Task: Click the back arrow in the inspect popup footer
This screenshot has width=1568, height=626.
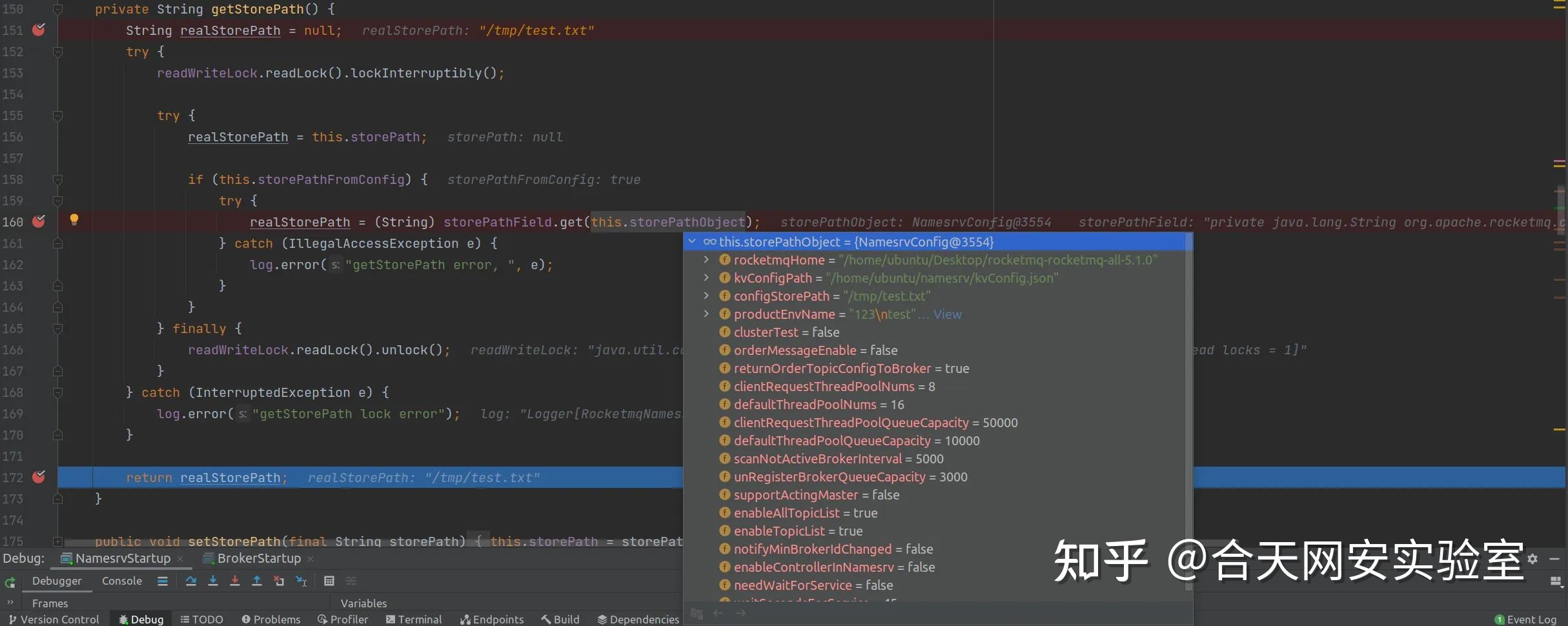Action: pos(718,613)
